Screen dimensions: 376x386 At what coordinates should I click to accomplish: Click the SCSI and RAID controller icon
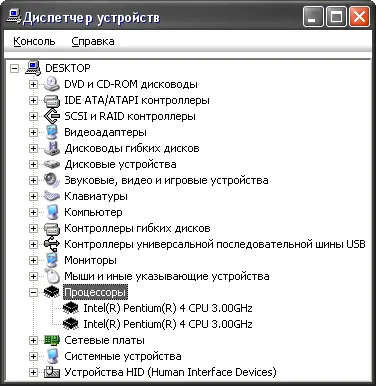click(x=52, y=116)
